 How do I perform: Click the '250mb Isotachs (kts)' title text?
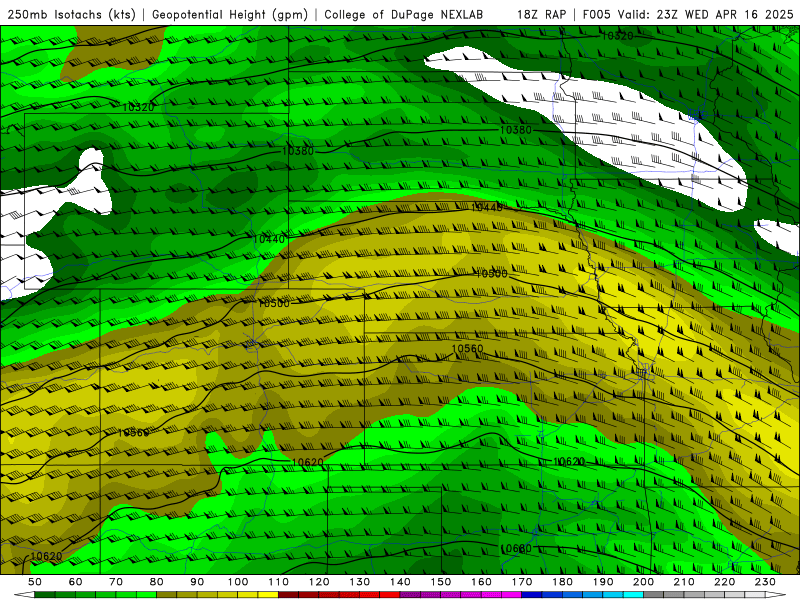(71, 14)
